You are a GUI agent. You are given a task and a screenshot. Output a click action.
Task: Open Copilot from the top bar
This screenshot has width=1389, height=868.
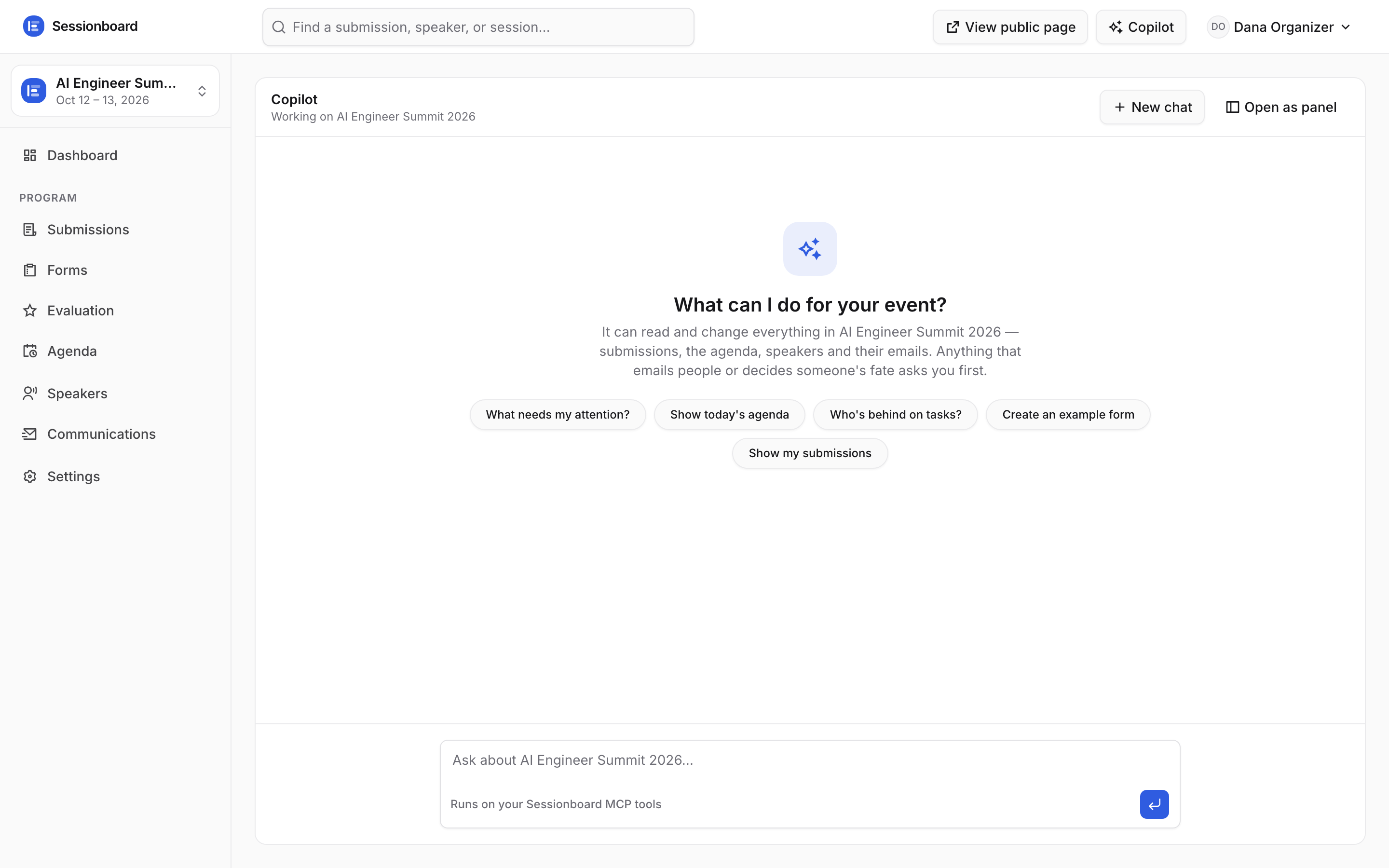(1141, 27)
